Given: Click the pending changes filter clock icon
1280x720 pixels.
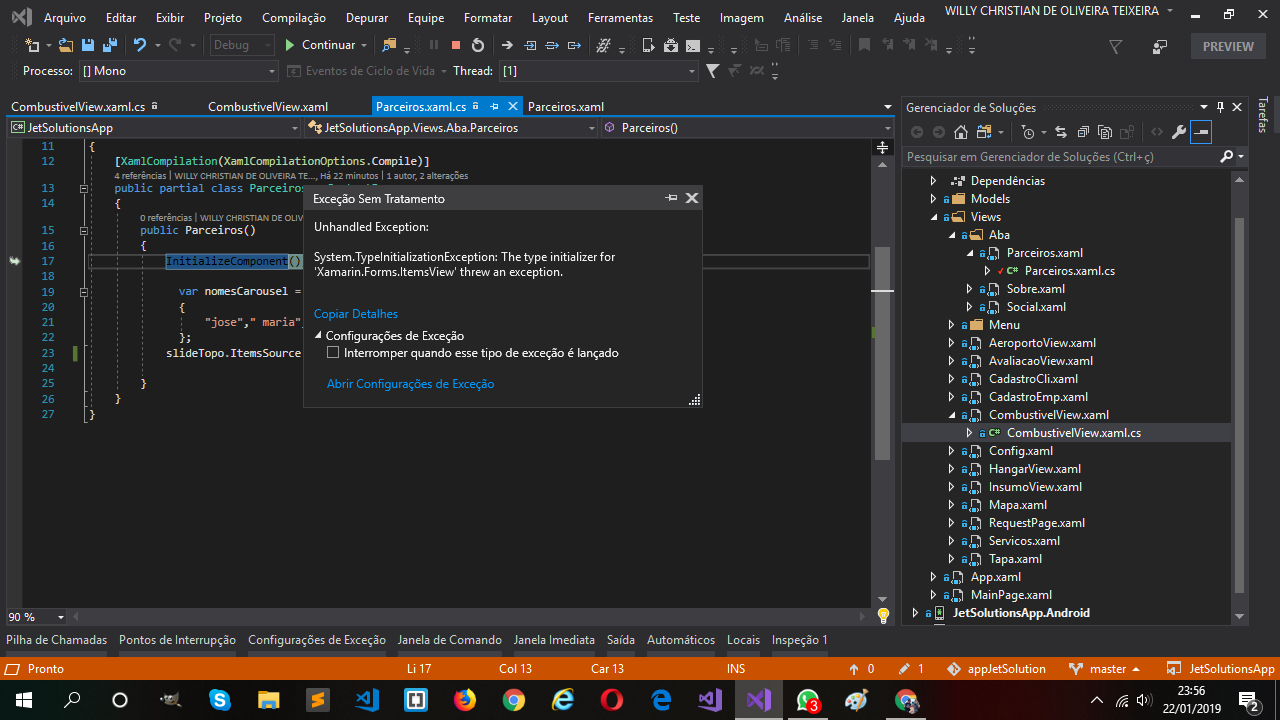Looking at the screenshot, I should pyautogui.click(x=1028, y=132).
